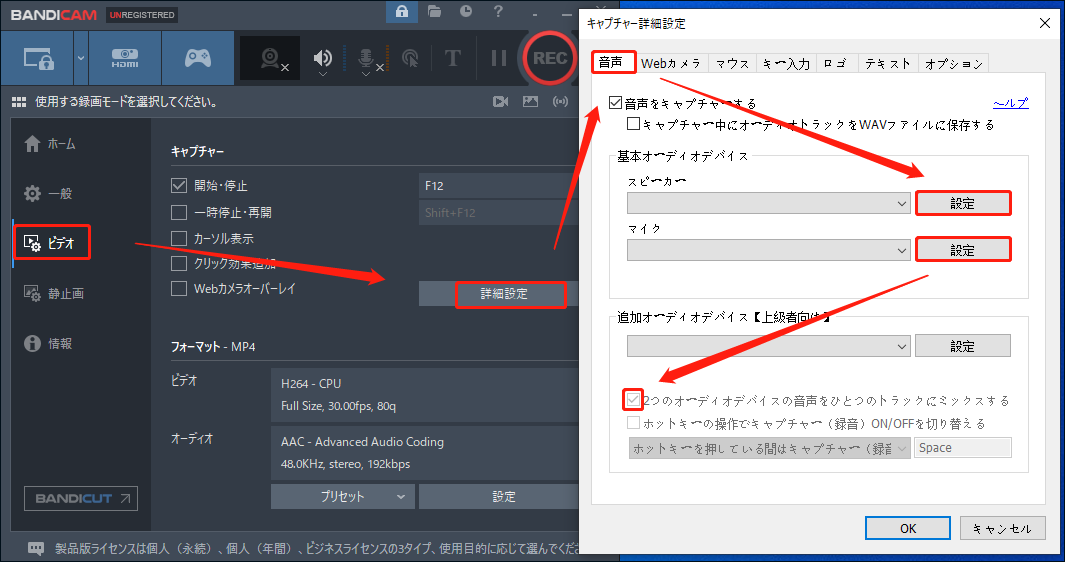Toggle 音声をキャプチャーする checkbox
Viewport: 1065px width, 562px height.
tap(615, 103)
